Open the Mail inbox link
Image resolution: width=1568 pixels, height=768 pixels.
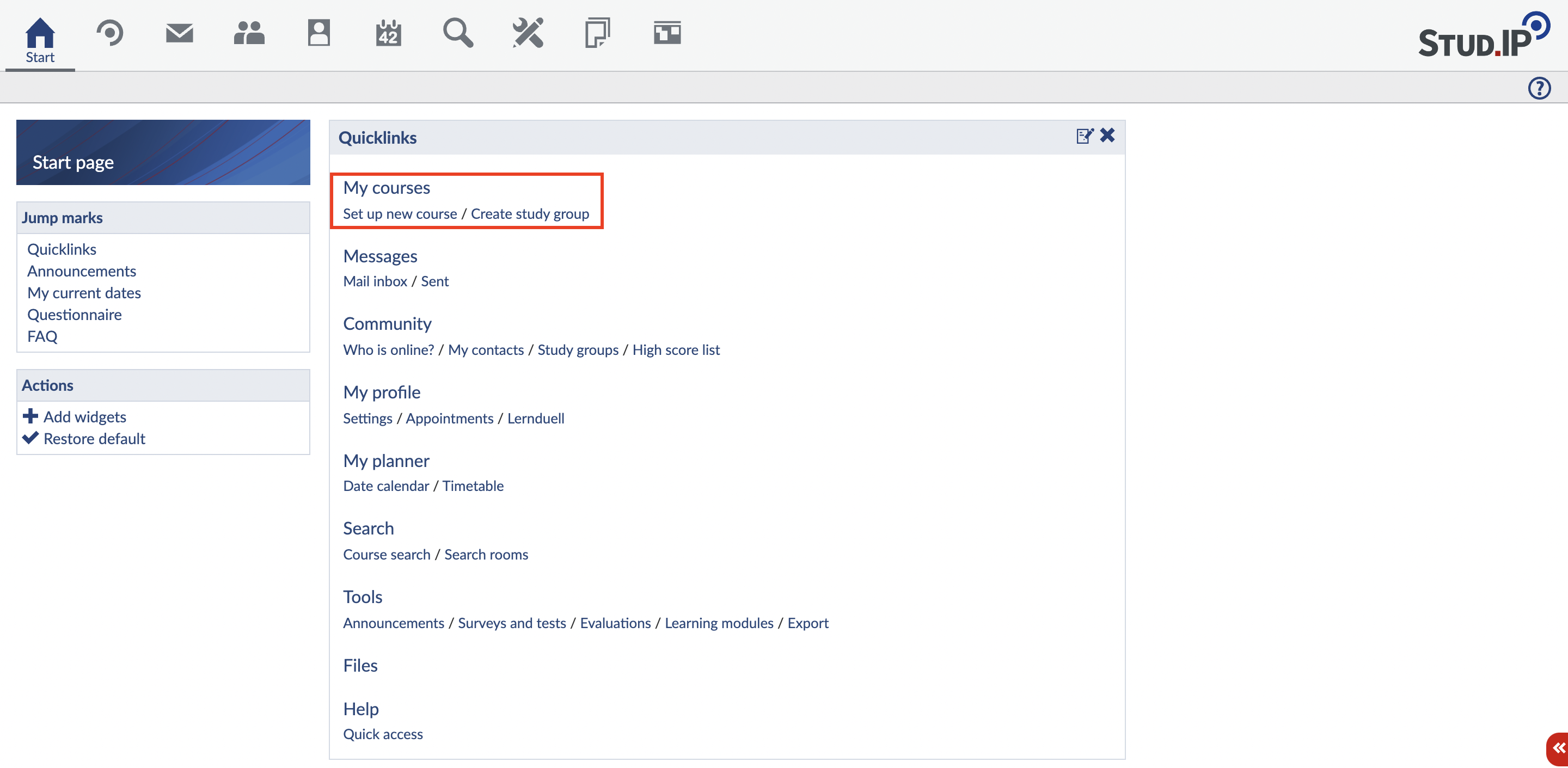pos(375,281)
